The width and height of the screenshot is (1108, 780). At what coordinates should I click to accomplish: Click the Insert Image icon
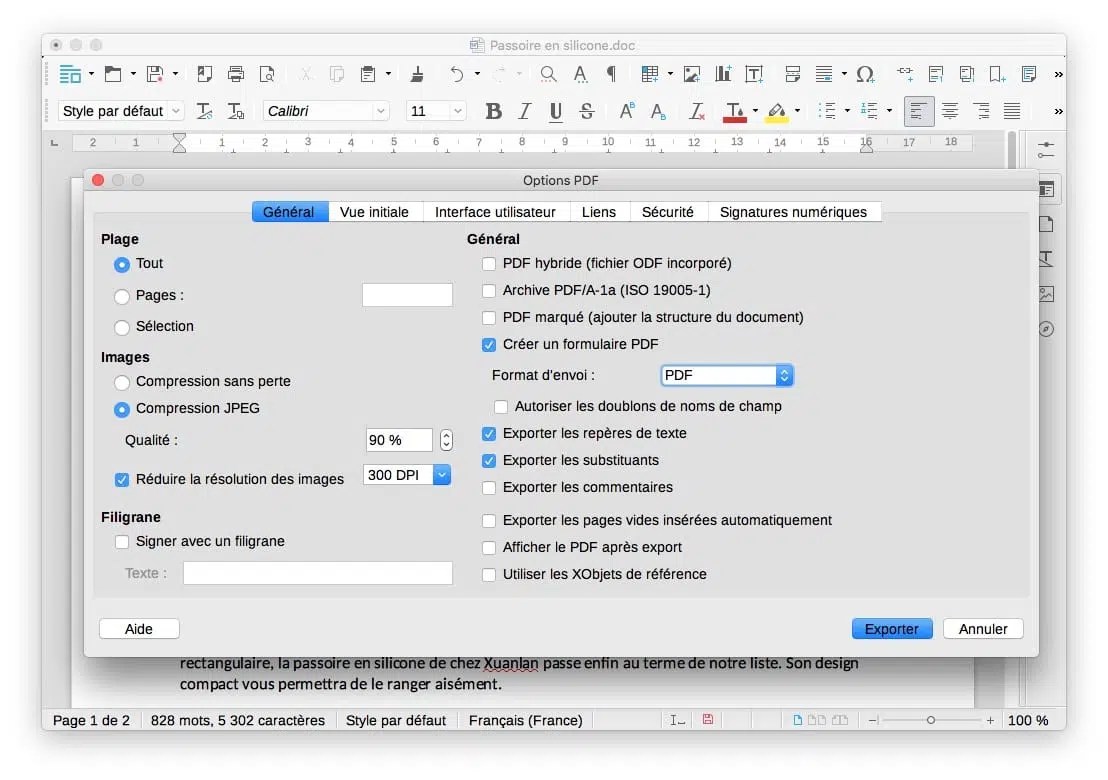(691, 73)
